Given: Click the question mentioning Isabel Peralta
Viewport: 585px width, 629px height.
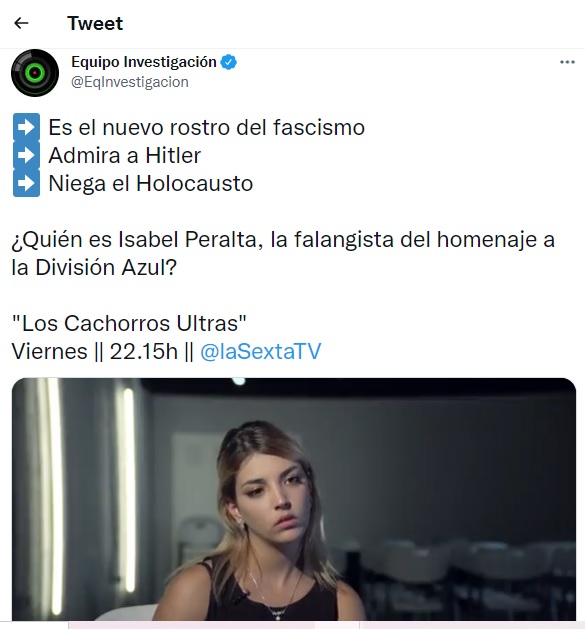Looking at the screenshot, I should pos(283,254).
